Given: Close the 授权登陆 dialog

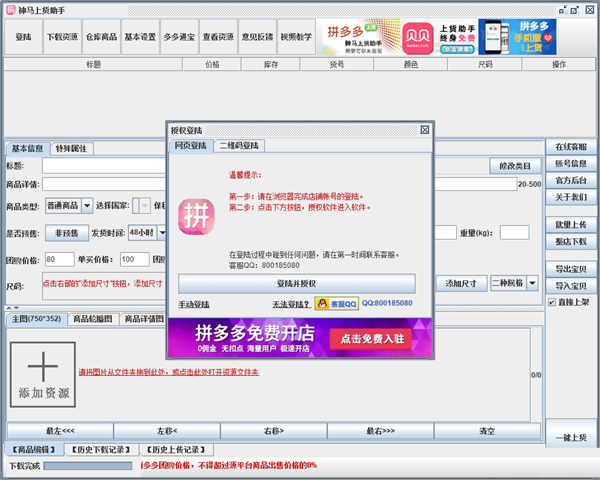Looking at the screenshot, I should tap(425, 129).
